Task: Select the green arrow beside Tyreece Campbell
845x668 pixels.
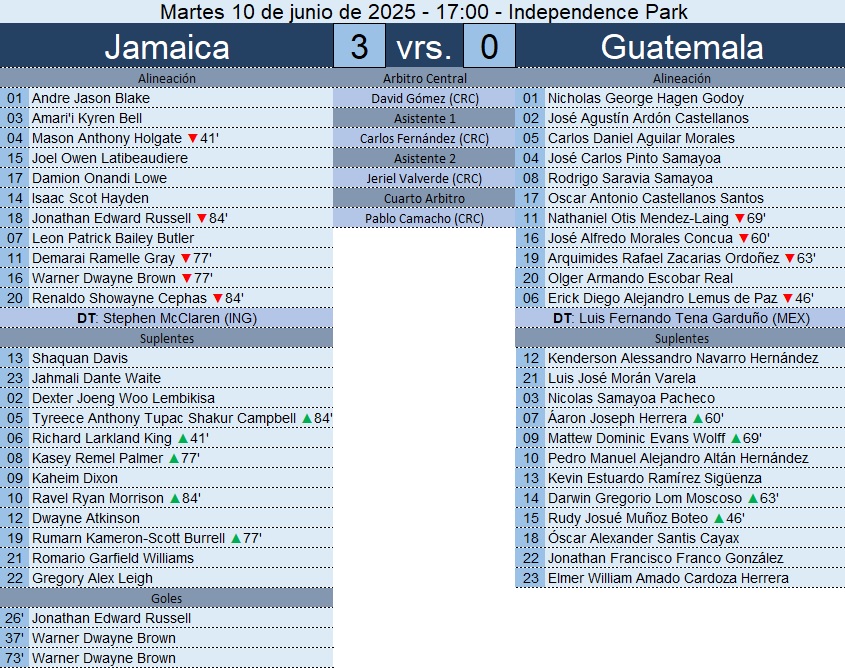Action: (307, 418)
